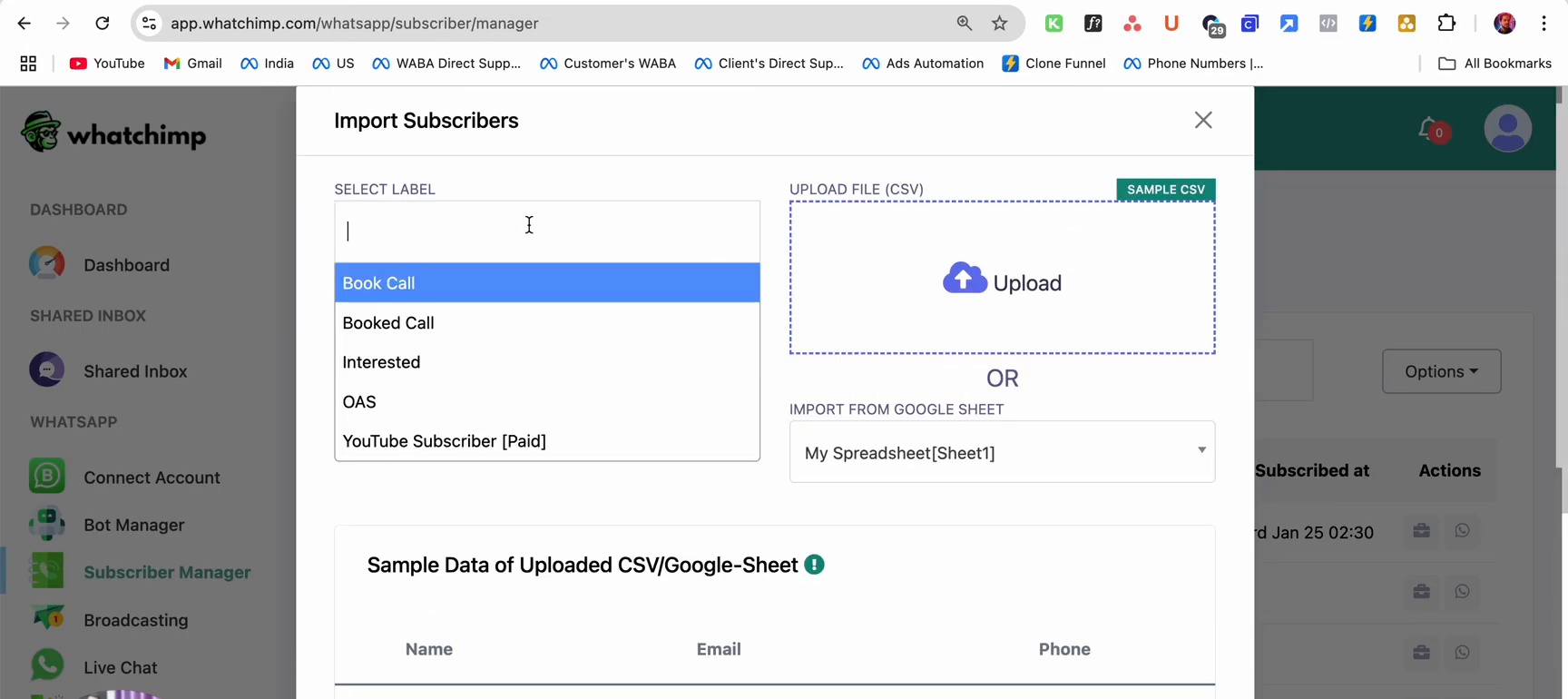Focus the Select Label search field
The width and height of the screenshot is (1568, 699).
547,231
